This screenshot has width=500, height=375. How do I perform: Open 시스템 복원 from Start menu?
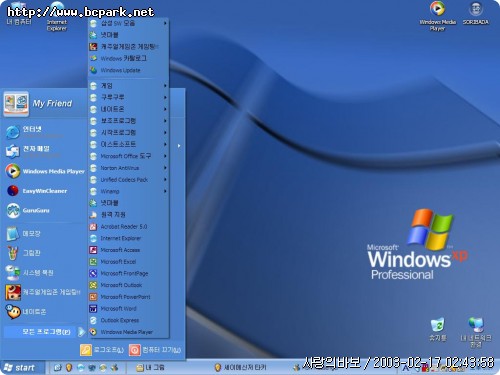tap(44, 273)
